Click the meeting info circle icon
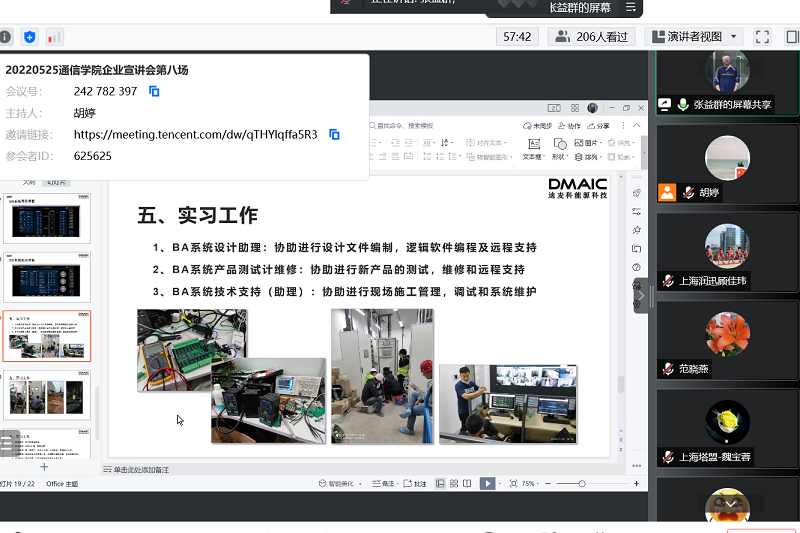Image resolution: width=800 pixels, height=533 pixels. [x=5, y=37]
